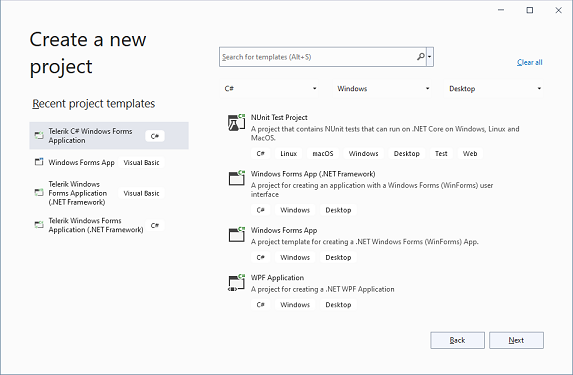Click the Back button
This screenshot has width=573, height=375.
coord(458,340)
